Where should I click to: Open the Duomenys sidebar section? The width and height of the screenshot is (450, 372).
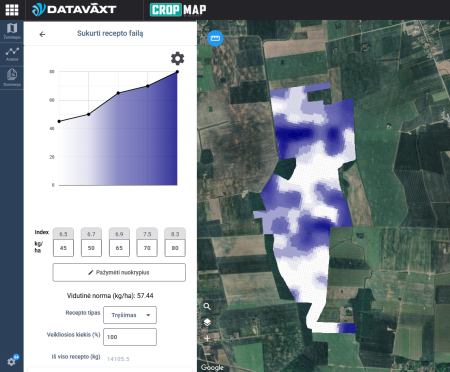click(x=12, y=77)
